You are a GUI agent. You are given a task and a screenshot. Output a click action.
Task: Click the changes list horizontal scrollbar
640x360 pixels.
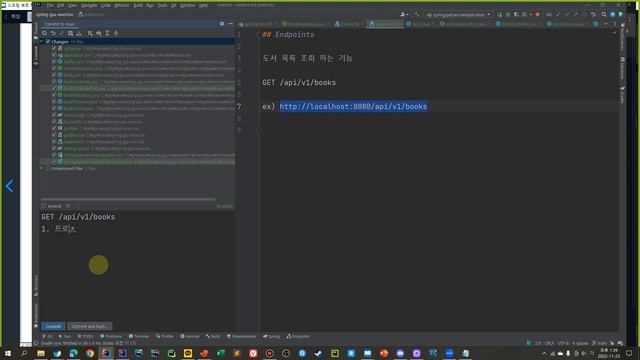pyautogui.click(x=128, y=200)
